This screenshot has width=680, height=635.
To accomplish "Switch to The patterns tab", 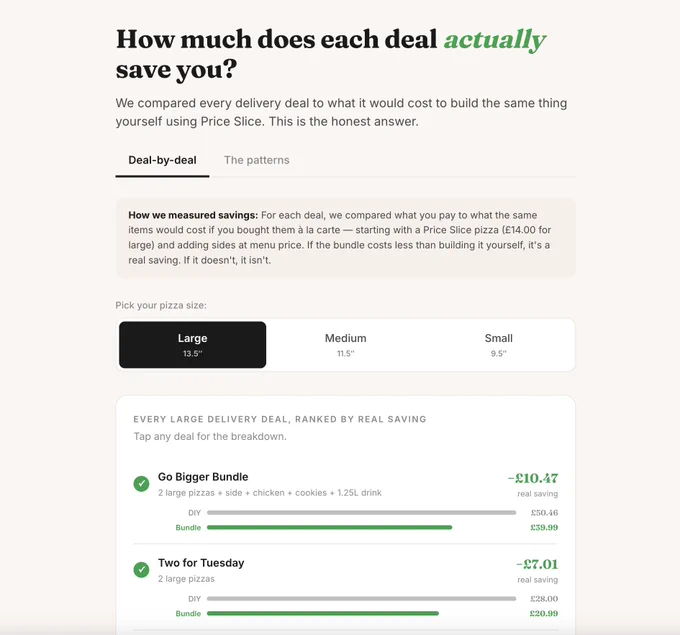I will [x=257, y=160].
